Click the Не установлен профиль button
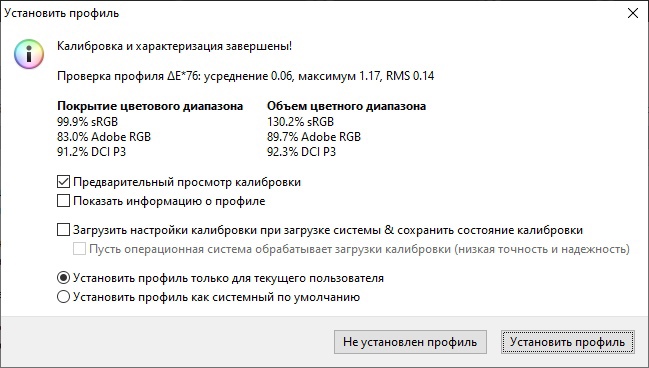Viewport: 649px width, 368px height. (410, 342)
